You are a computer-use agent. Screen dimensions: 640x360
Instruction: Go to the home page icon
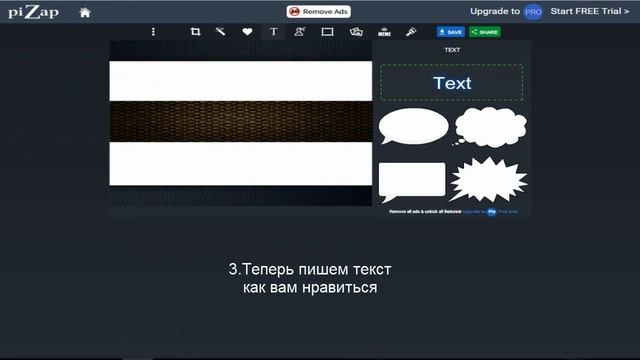point(85,13)
